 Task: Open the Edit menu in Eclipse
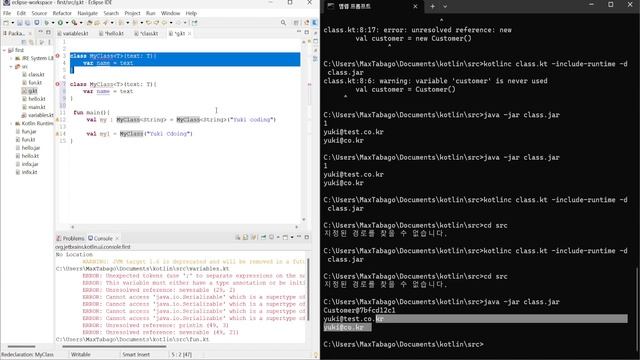[x=21, y=13]
